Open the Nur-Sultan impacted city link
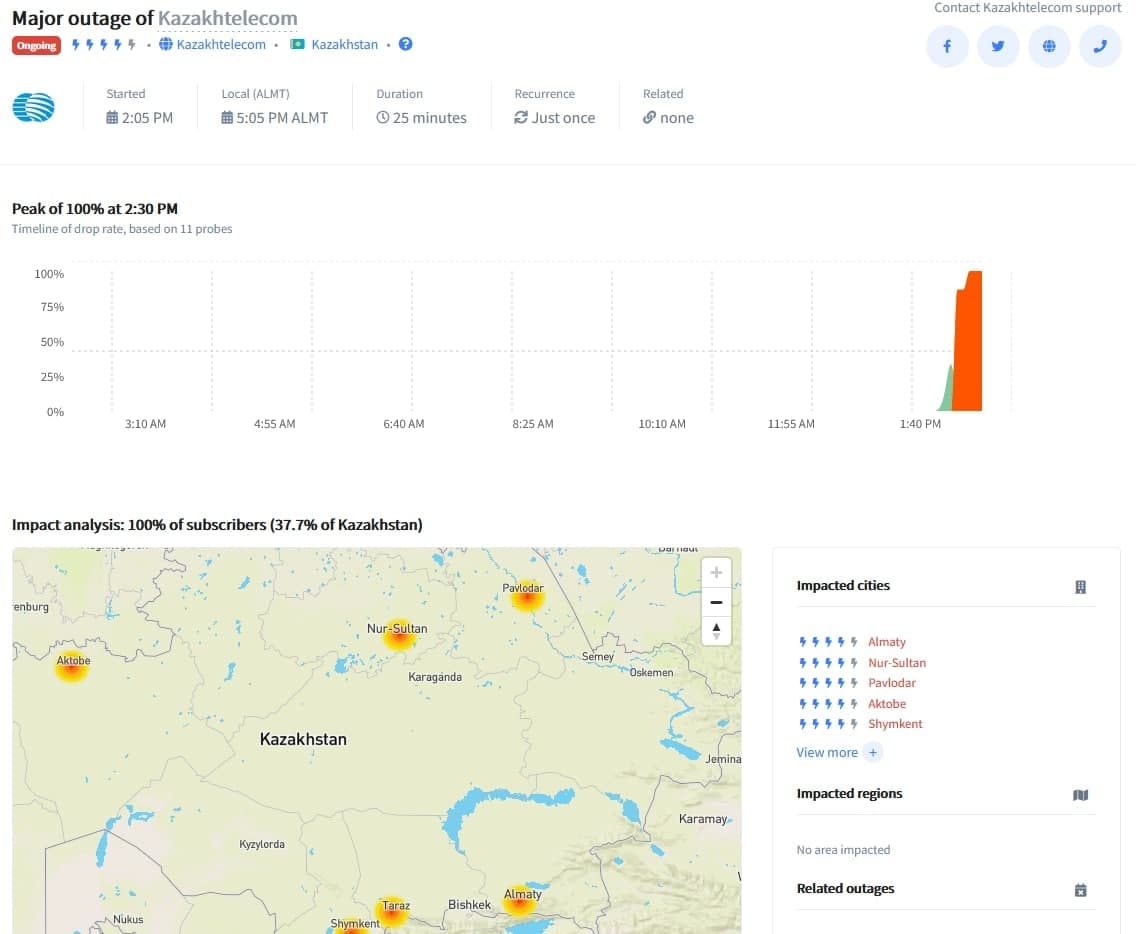 click(x=897, y=663)
